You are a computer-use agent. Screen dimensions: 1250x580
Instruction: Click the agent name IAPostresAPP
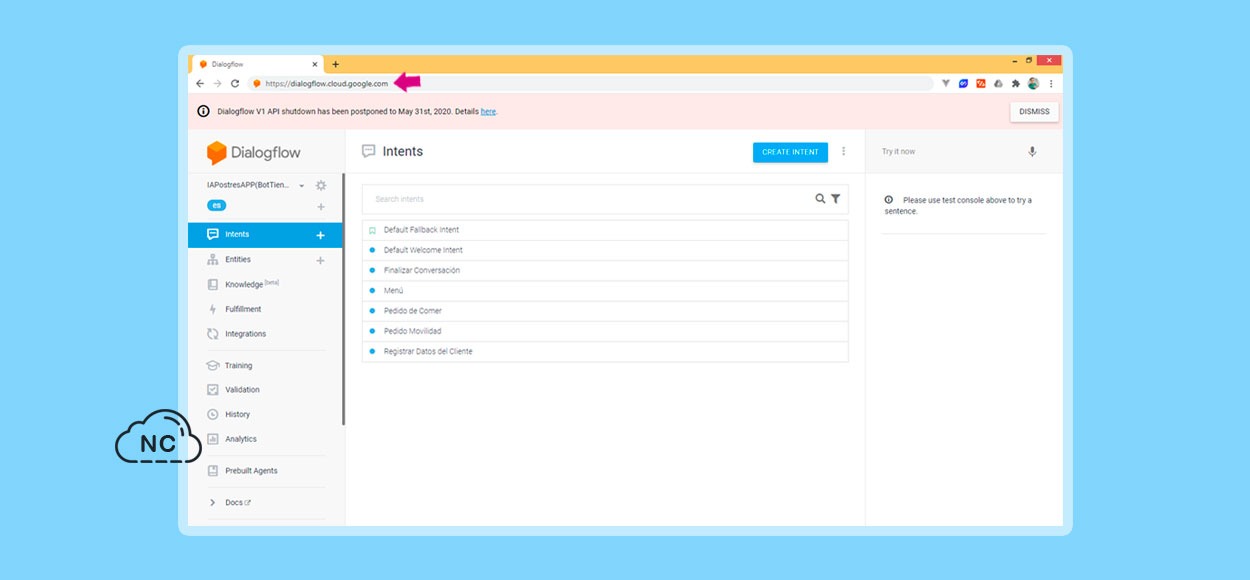pos(249,186)
